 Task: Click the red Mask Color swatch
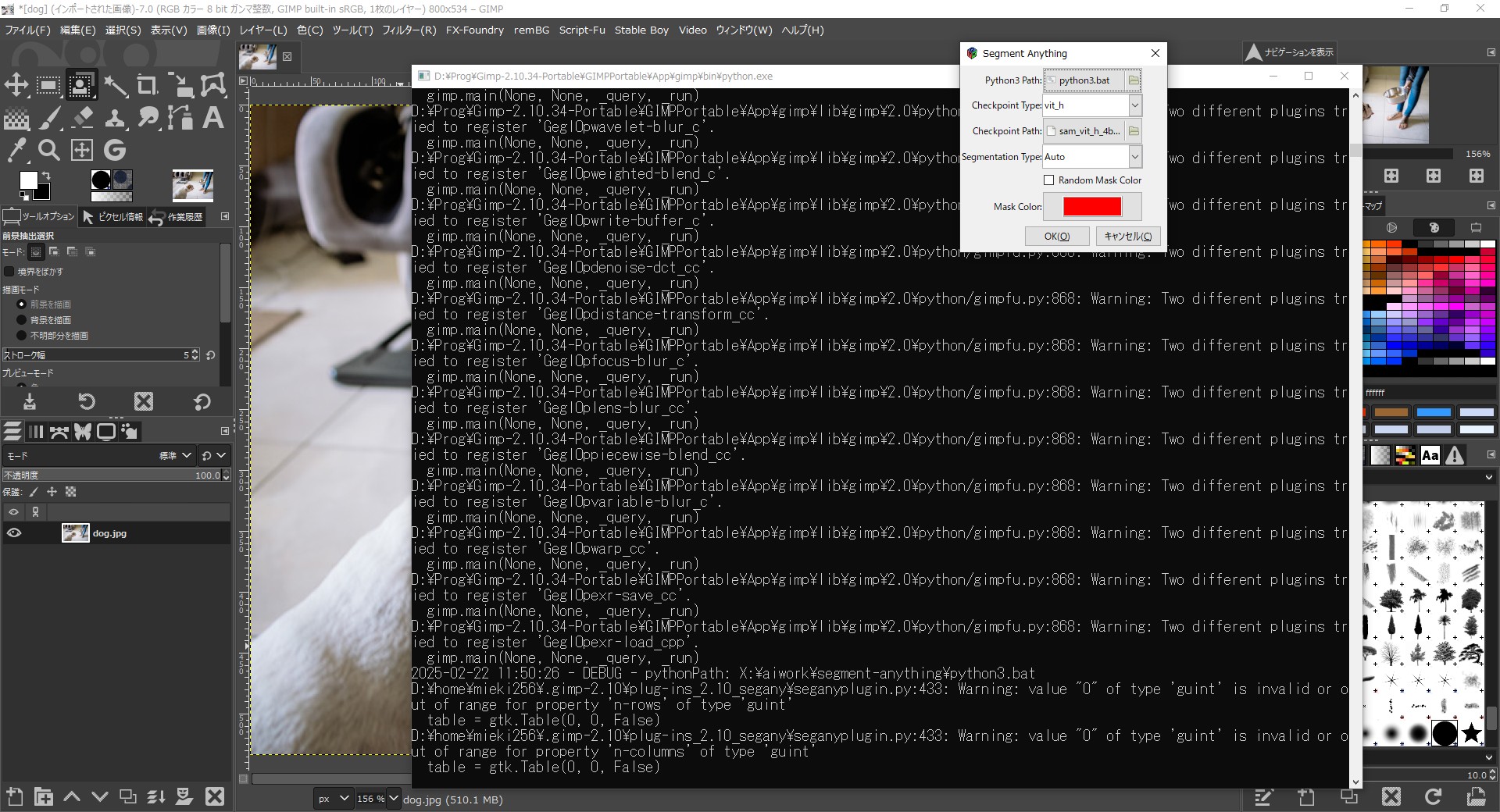pos(1091,207)
